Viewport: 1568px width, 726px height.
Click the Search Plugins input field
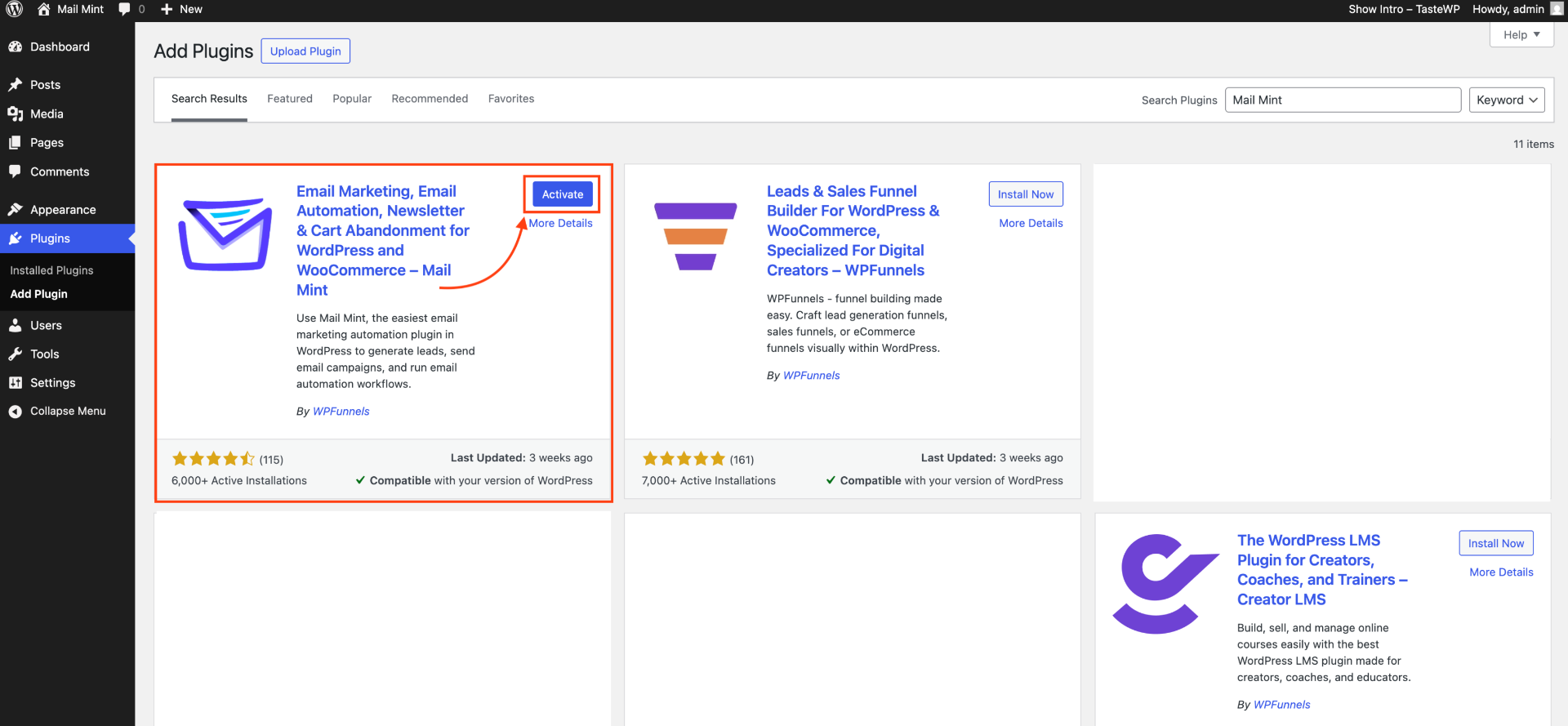(1342, 100)
